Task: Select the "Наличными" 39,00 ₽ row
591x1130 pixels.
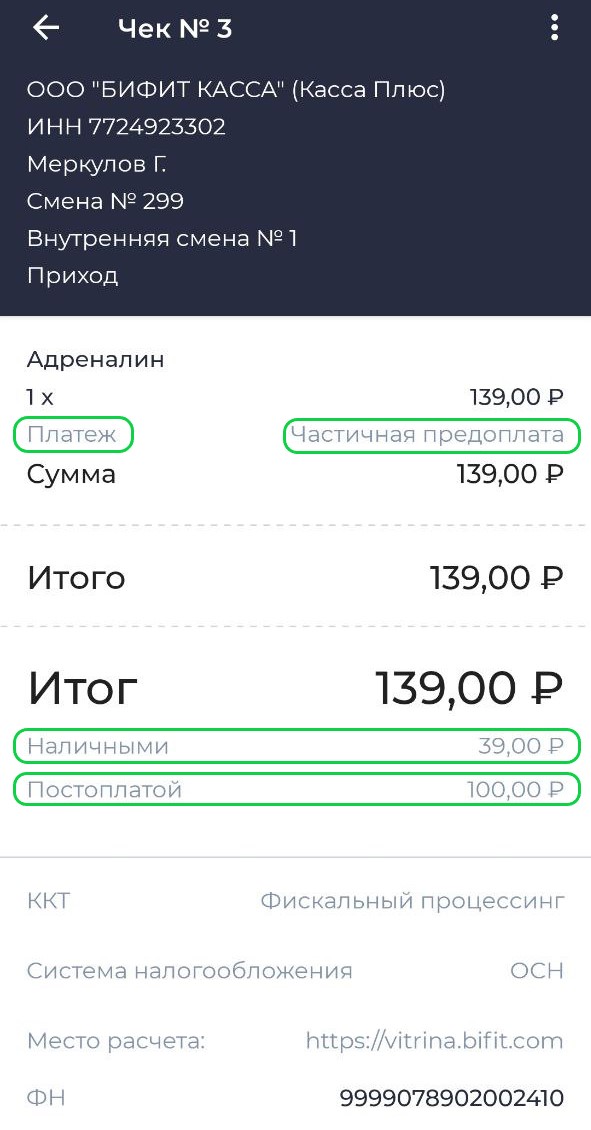Action: tap(296, 746)
